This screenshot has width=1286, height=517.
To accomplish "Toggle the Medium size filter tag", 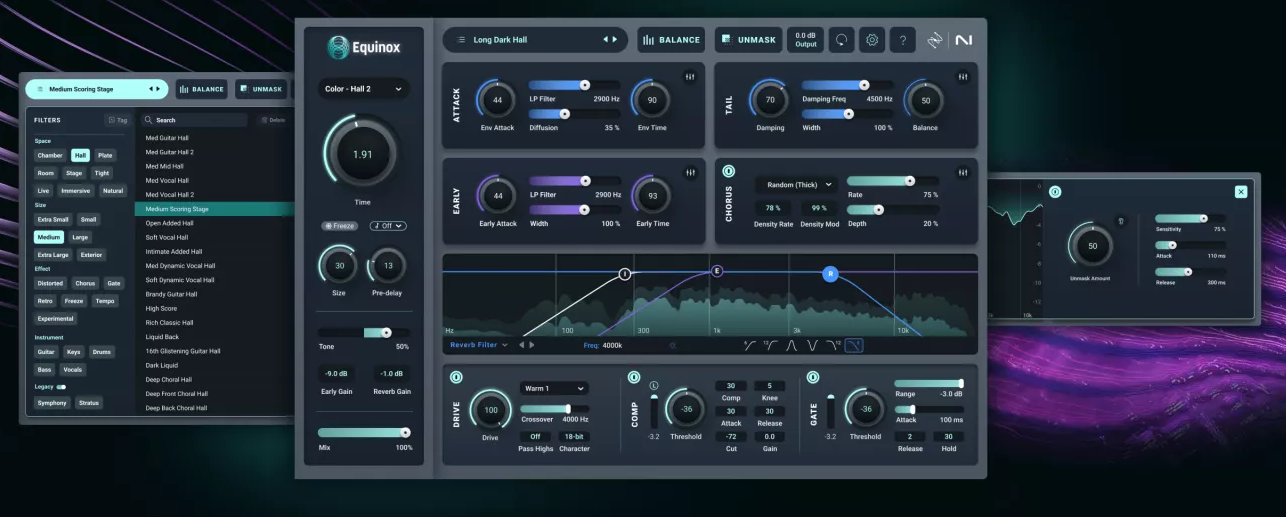I will pos(48,237).
